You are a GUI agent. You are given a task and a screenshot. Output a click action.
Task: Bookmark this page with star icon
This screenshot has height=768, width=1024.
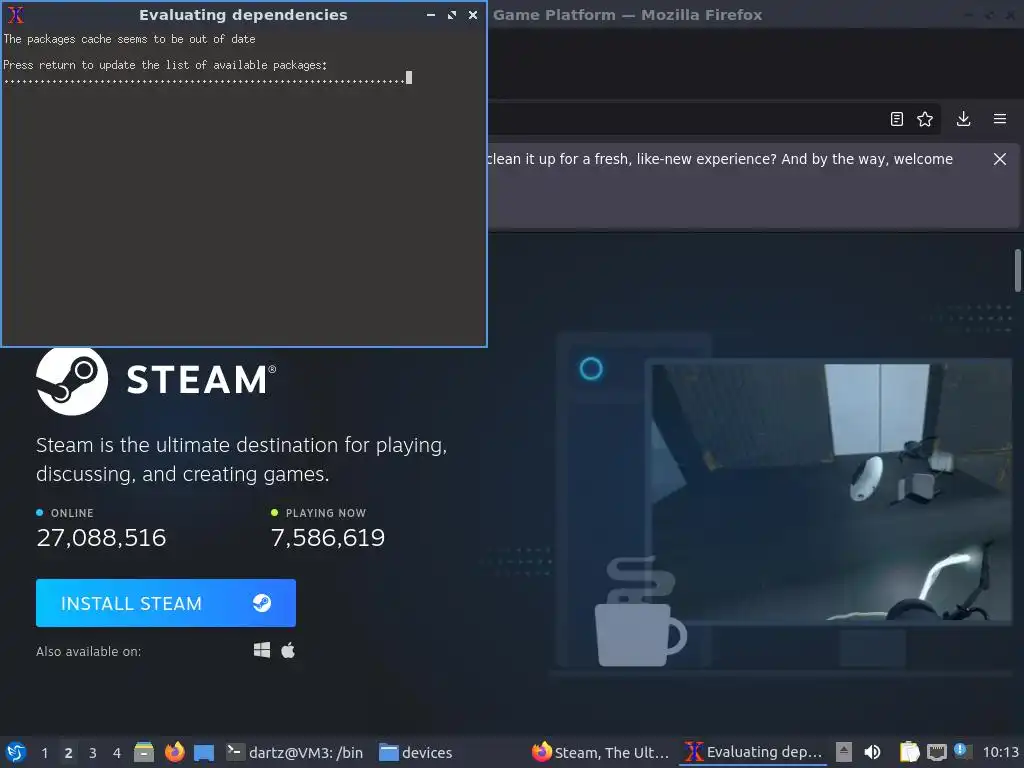925,119
